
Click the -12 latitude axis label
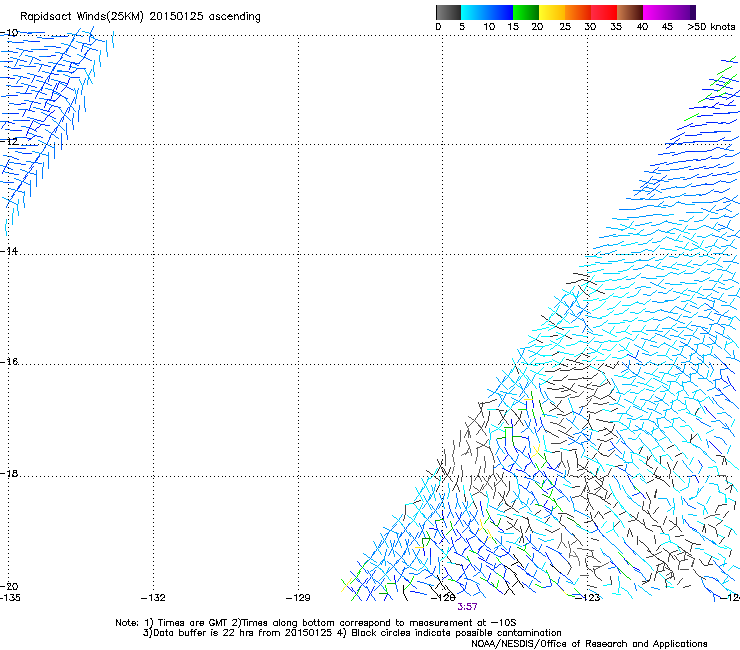pyautogui.click(x=9, y=141)
